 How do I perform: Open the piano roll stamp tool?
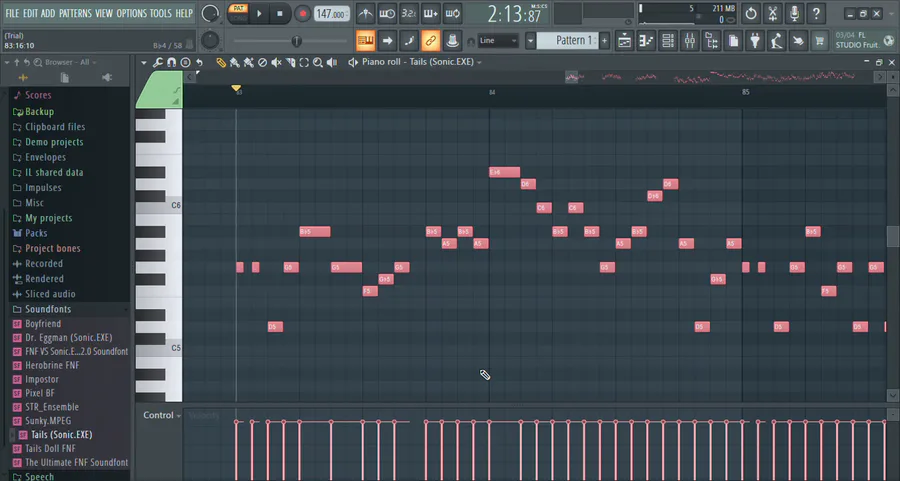pos(185,62)
